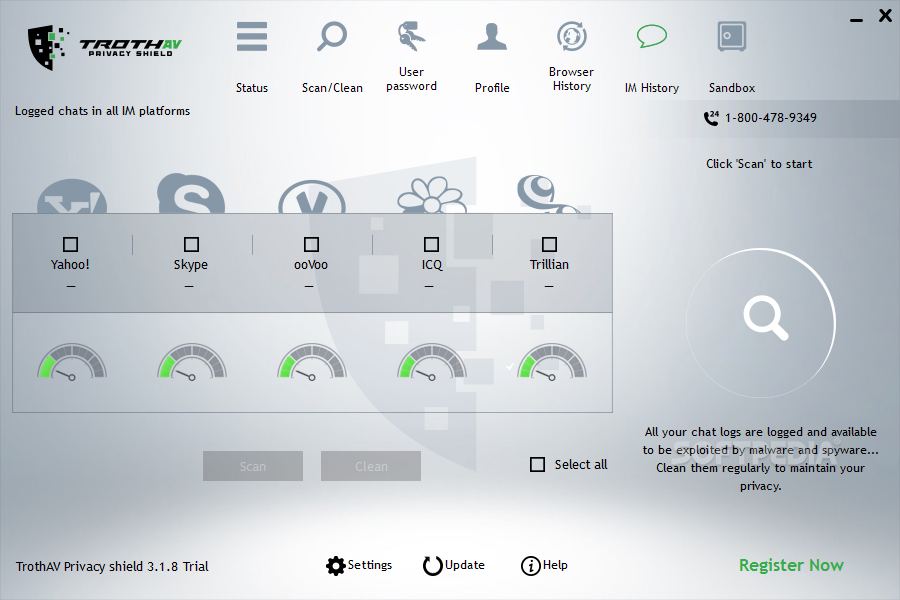This screenshot has width=900, height=600.
Task: Check the Trillian checkbox
Action: 549,245
